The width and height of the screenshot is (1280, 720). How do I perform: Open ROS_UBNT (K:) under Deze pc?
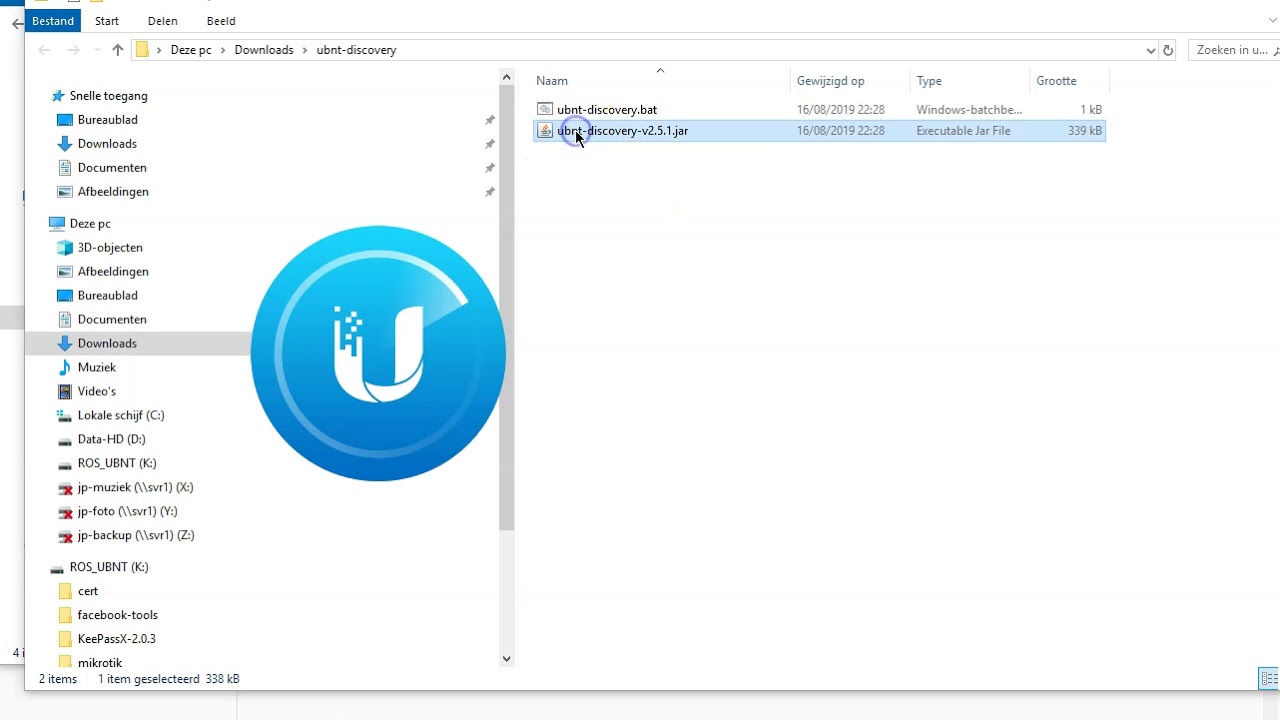coord(117,464)
